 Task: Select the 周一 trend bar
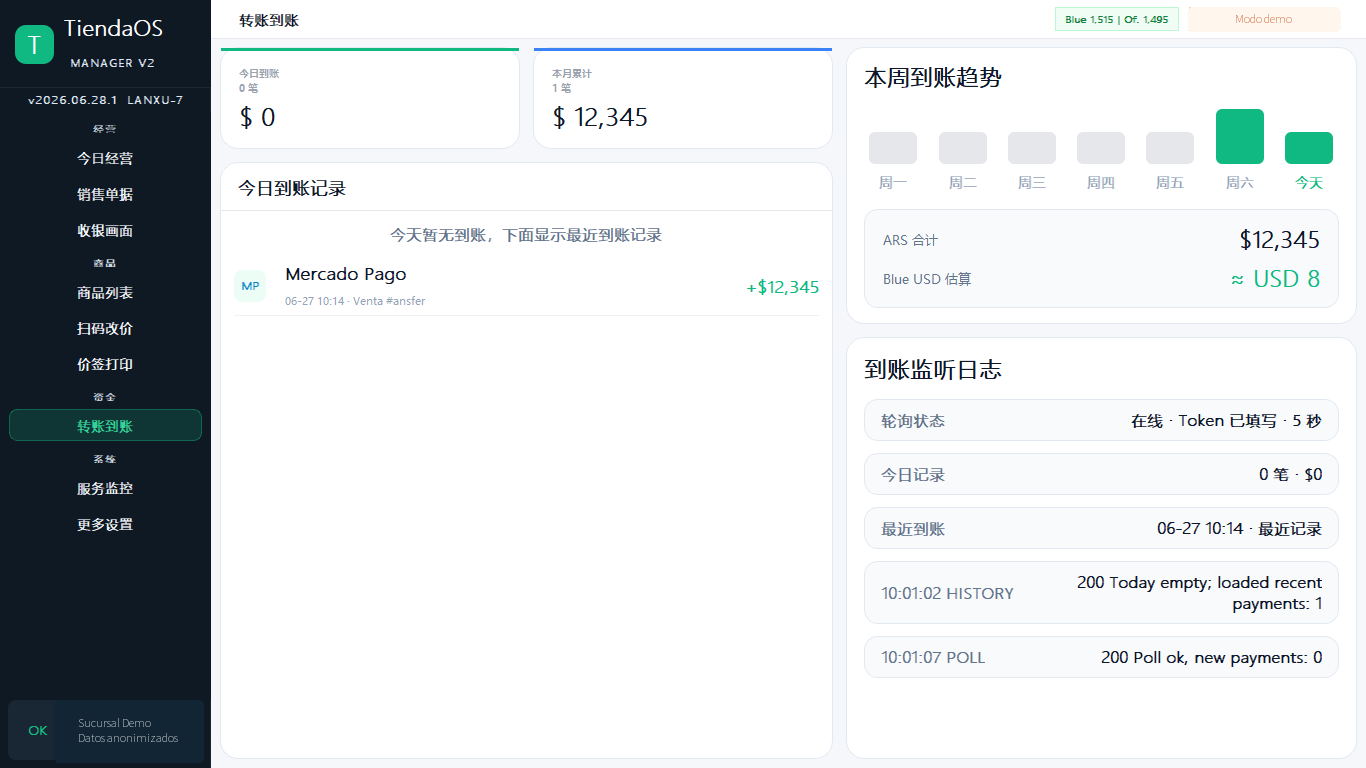pyautogui.click(x=893, y=148)
